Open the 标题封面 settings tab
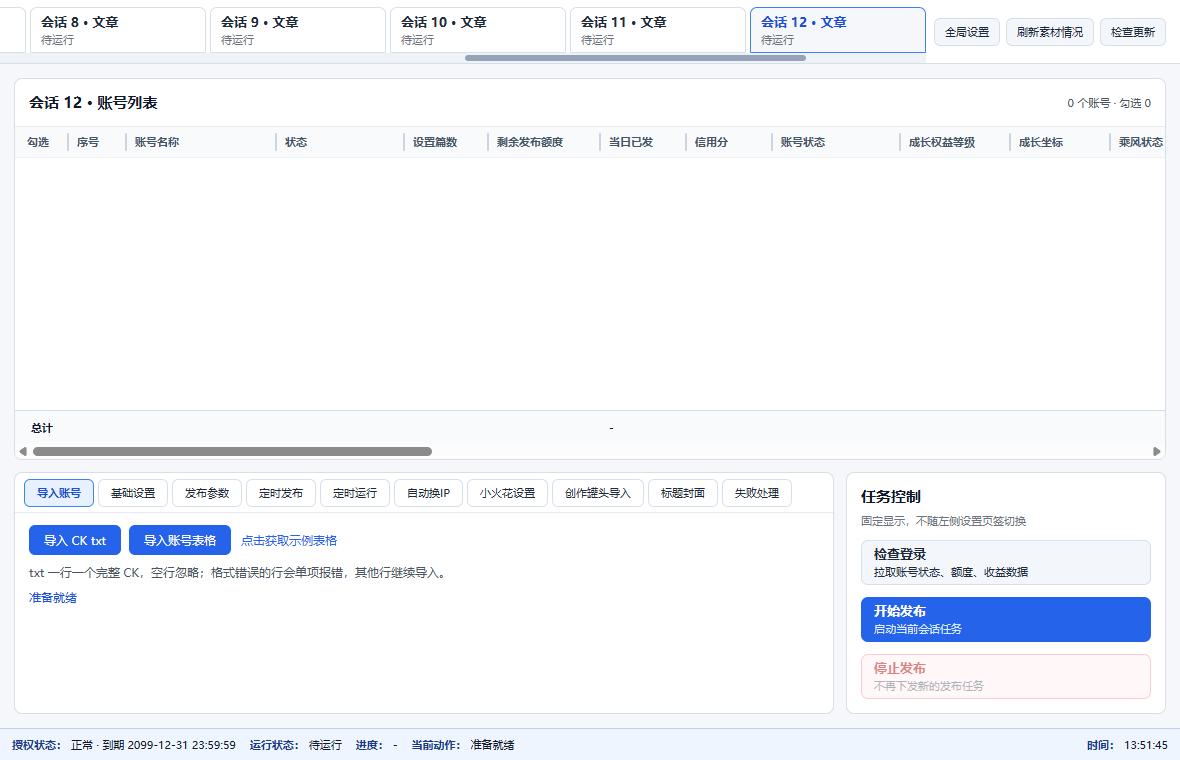 coord(683,493)
